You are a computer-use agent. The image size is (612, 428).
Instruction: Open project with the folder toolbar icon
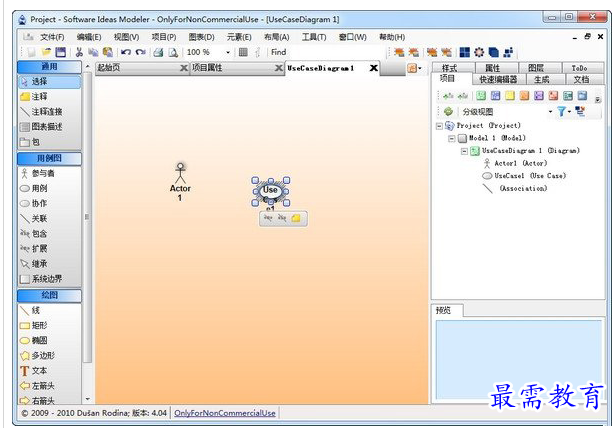[46, 52]
